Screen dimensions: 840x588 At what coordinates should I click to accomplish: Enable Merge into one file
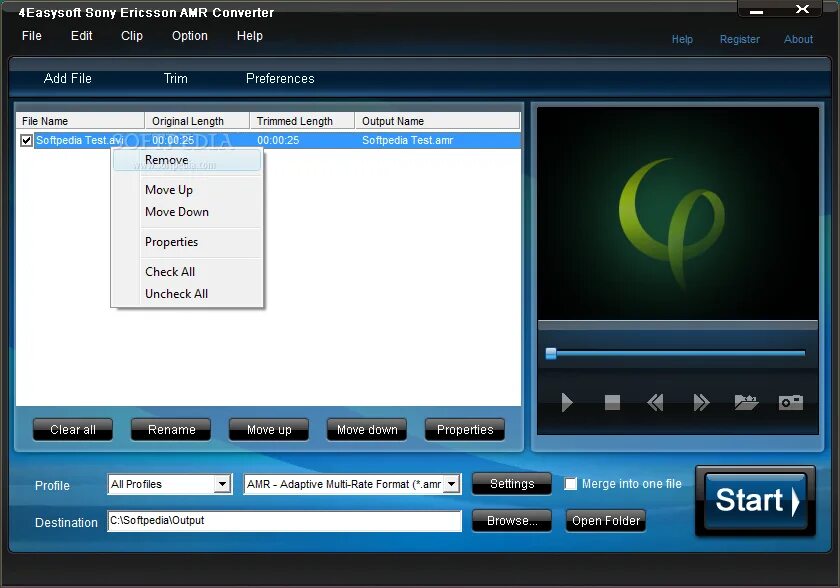(571, 484)
